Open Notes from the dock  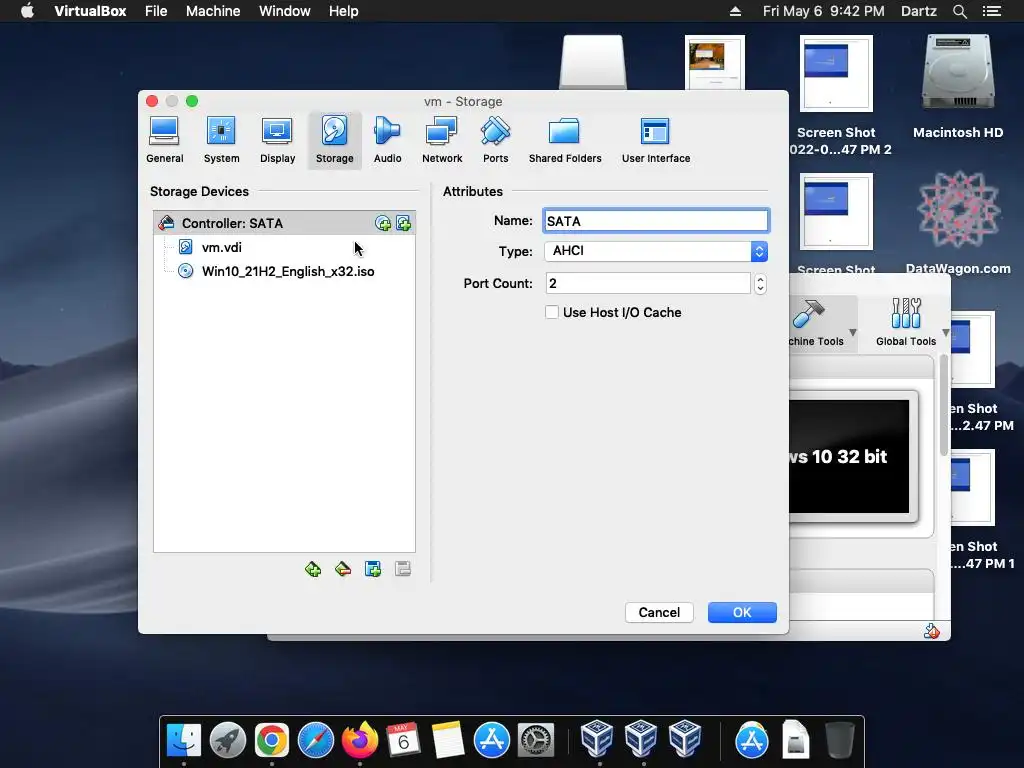[447, 741]
